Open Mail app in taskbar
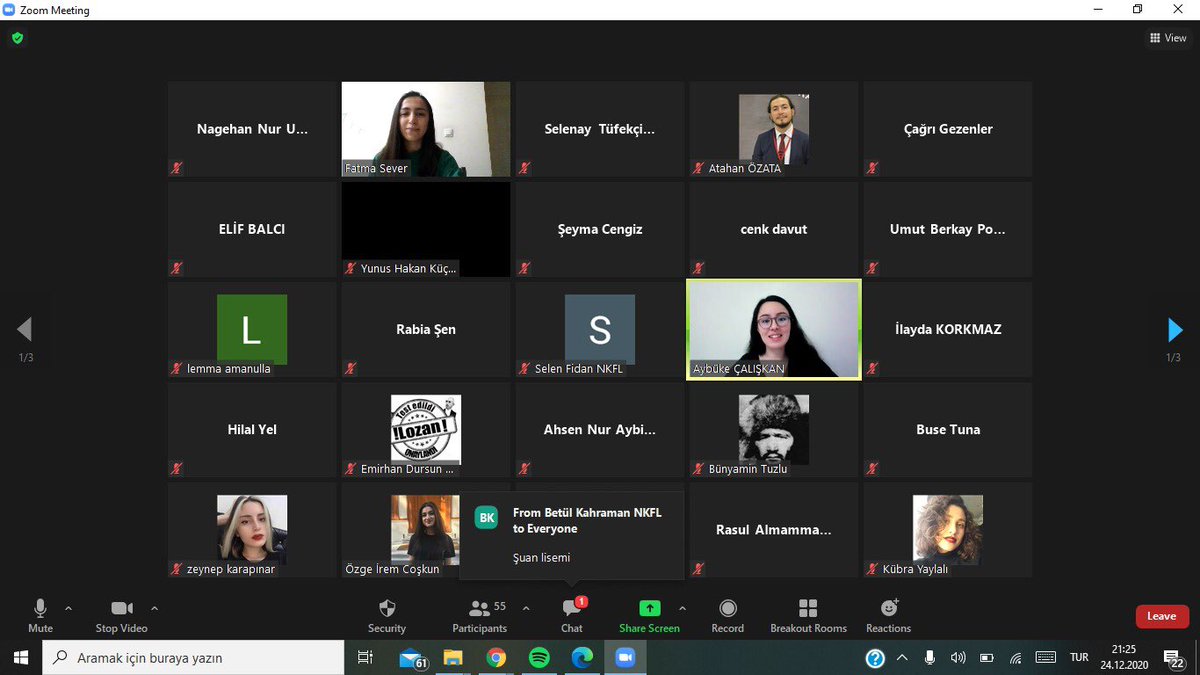The image size is (1200, 675). 413,658
